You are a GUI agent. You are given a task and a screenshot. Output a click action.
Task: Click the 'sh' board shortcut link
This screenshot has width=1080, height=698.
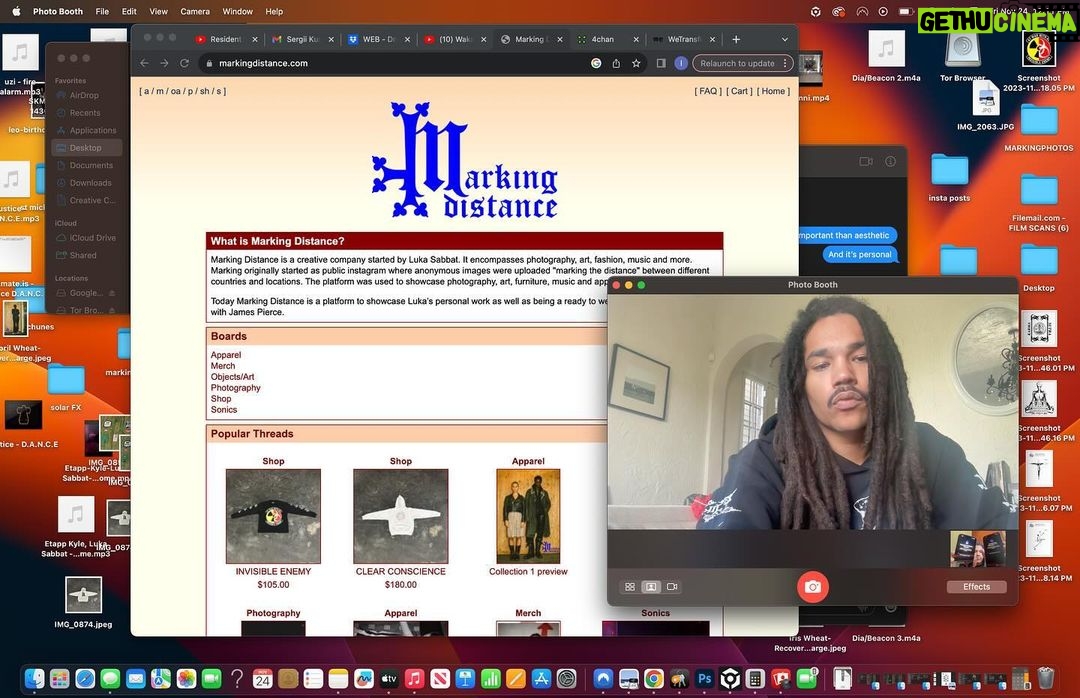[204, 91]
